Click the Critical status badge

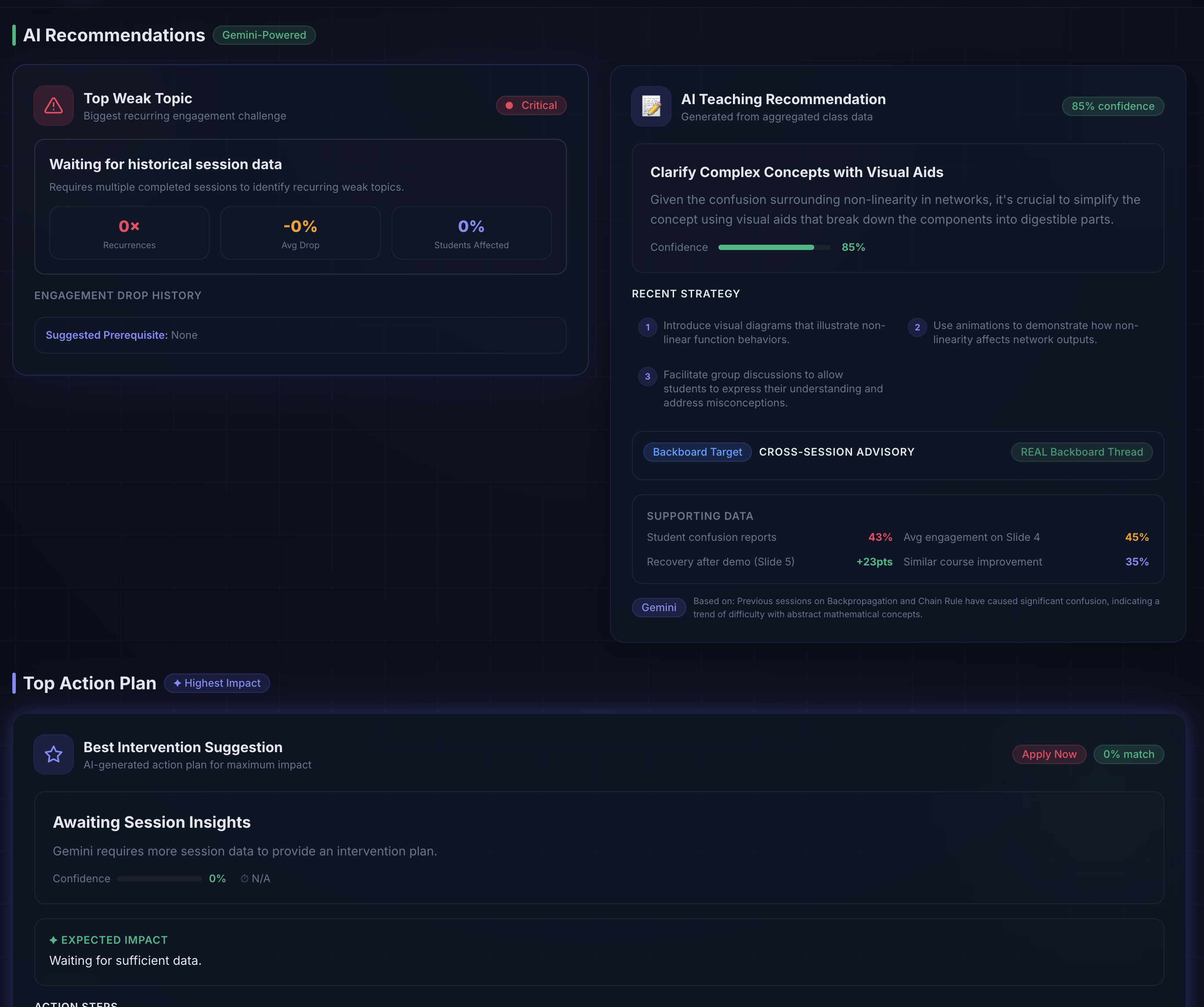[531, 105]
